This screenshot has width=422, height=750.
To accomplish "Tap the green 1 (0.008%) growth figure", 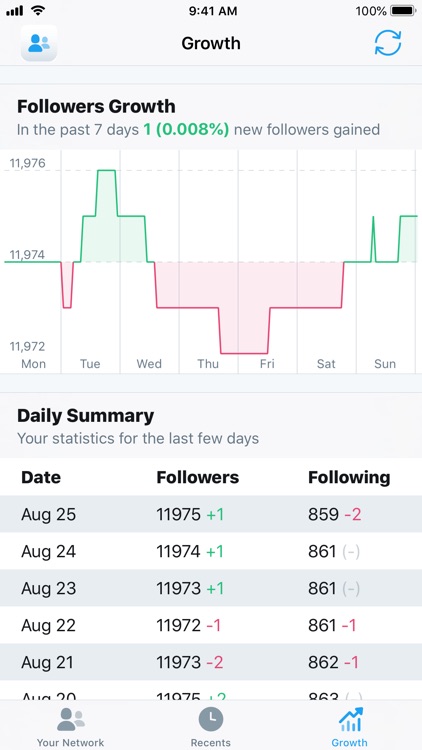I will pyautogui.click(x=186, y=130).
